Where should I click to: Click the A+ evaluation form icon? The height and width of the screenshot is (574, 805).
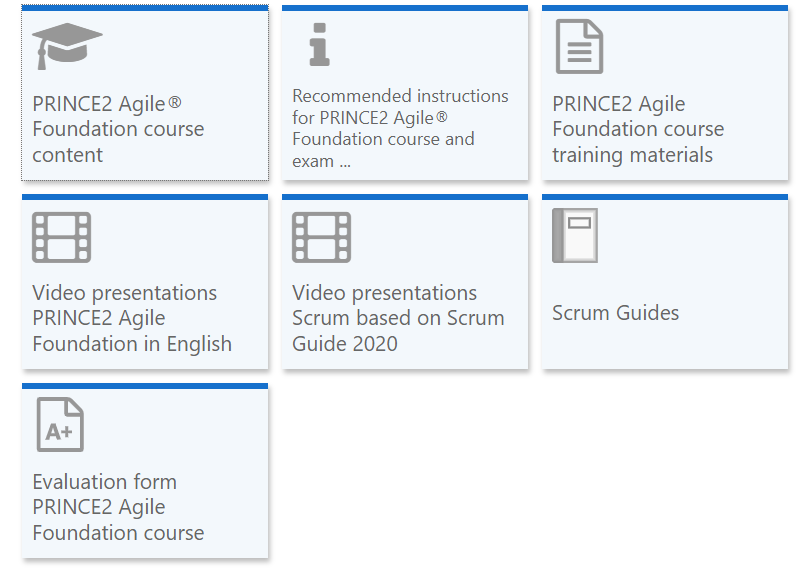(60, 425)
